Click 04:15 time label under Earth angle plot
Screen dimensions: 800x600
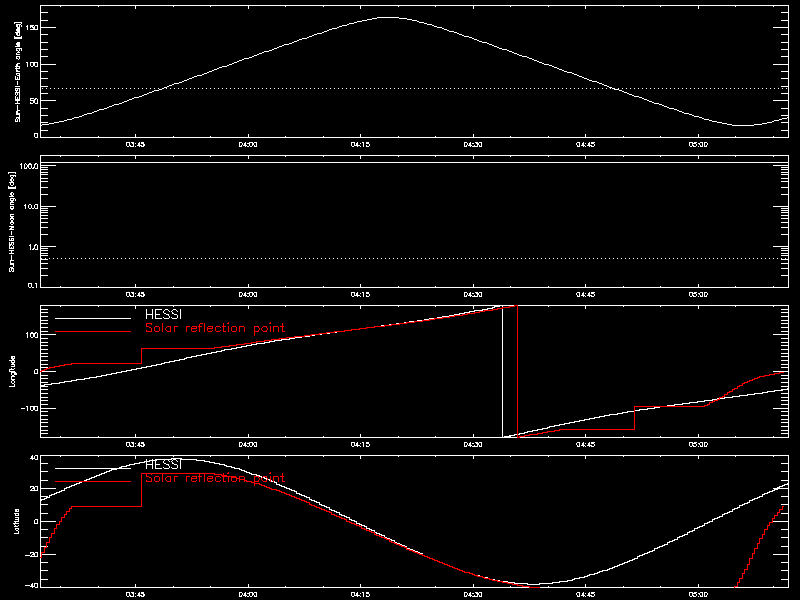(x=360, y=145)
